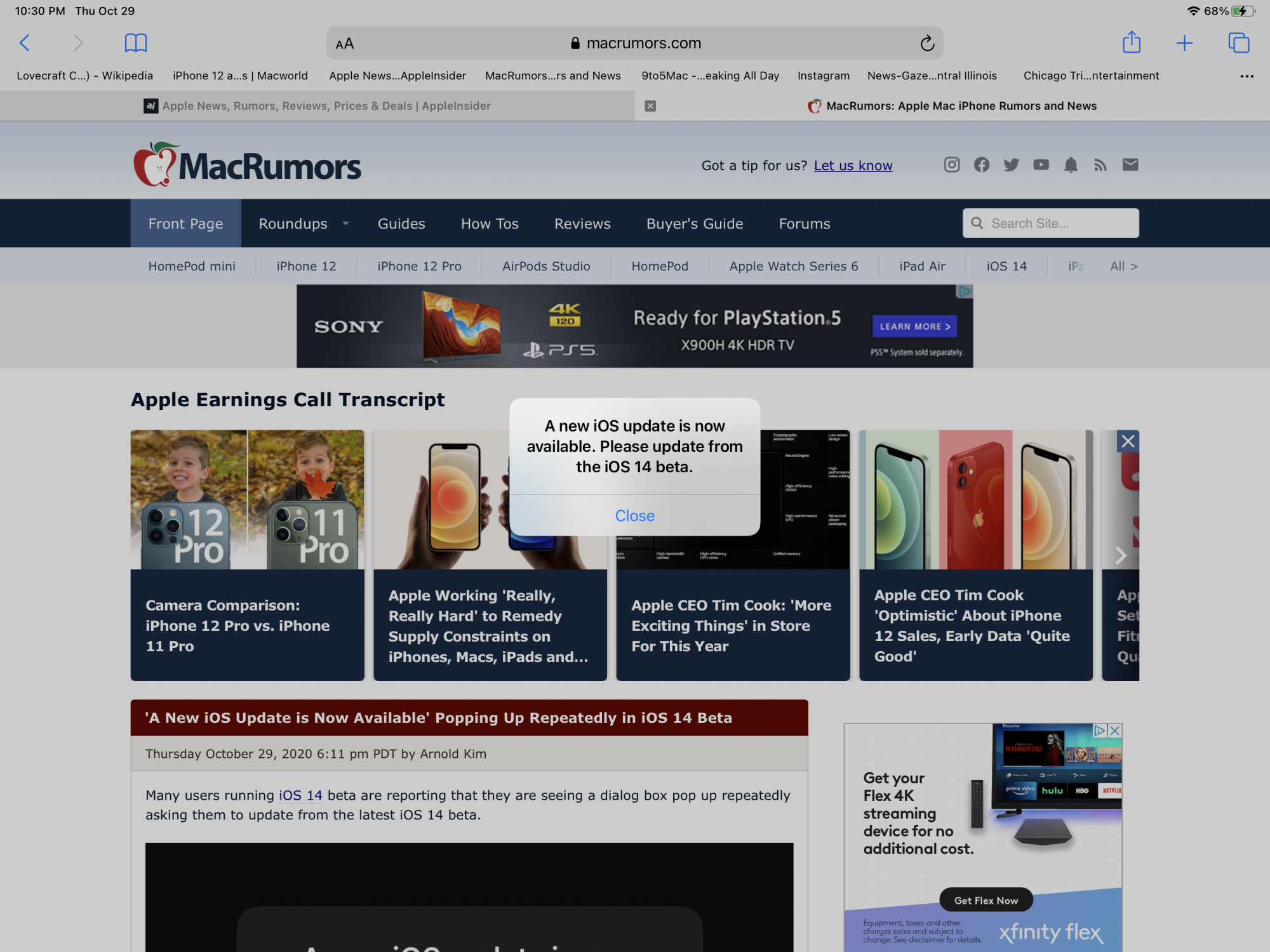Open MacRumors Facebook icon
Screen dimensions: 1270x952
(x=982, y=165)
